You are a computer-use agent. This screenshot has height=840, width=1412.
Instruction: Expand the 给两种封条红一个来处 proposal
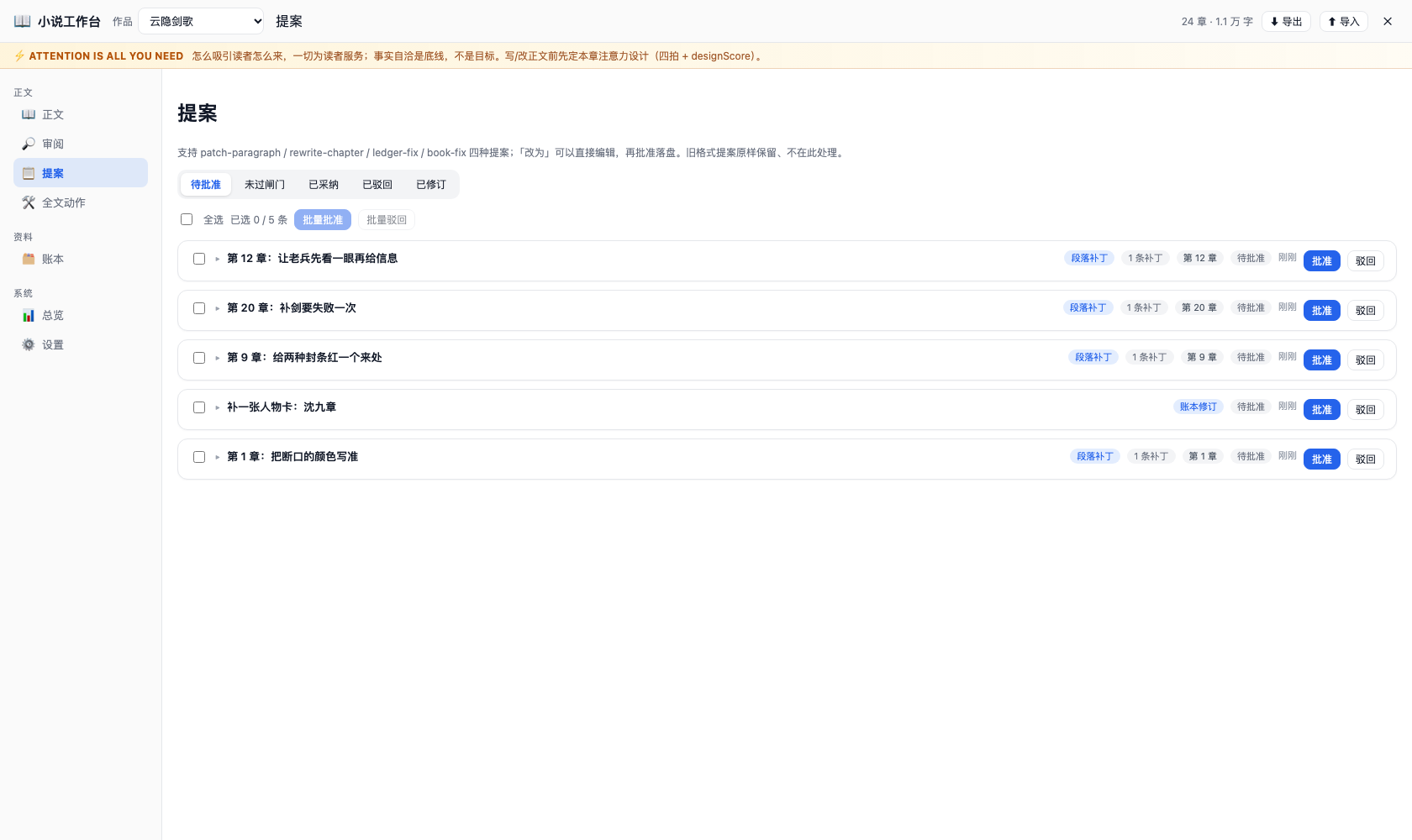coord(218,358)
